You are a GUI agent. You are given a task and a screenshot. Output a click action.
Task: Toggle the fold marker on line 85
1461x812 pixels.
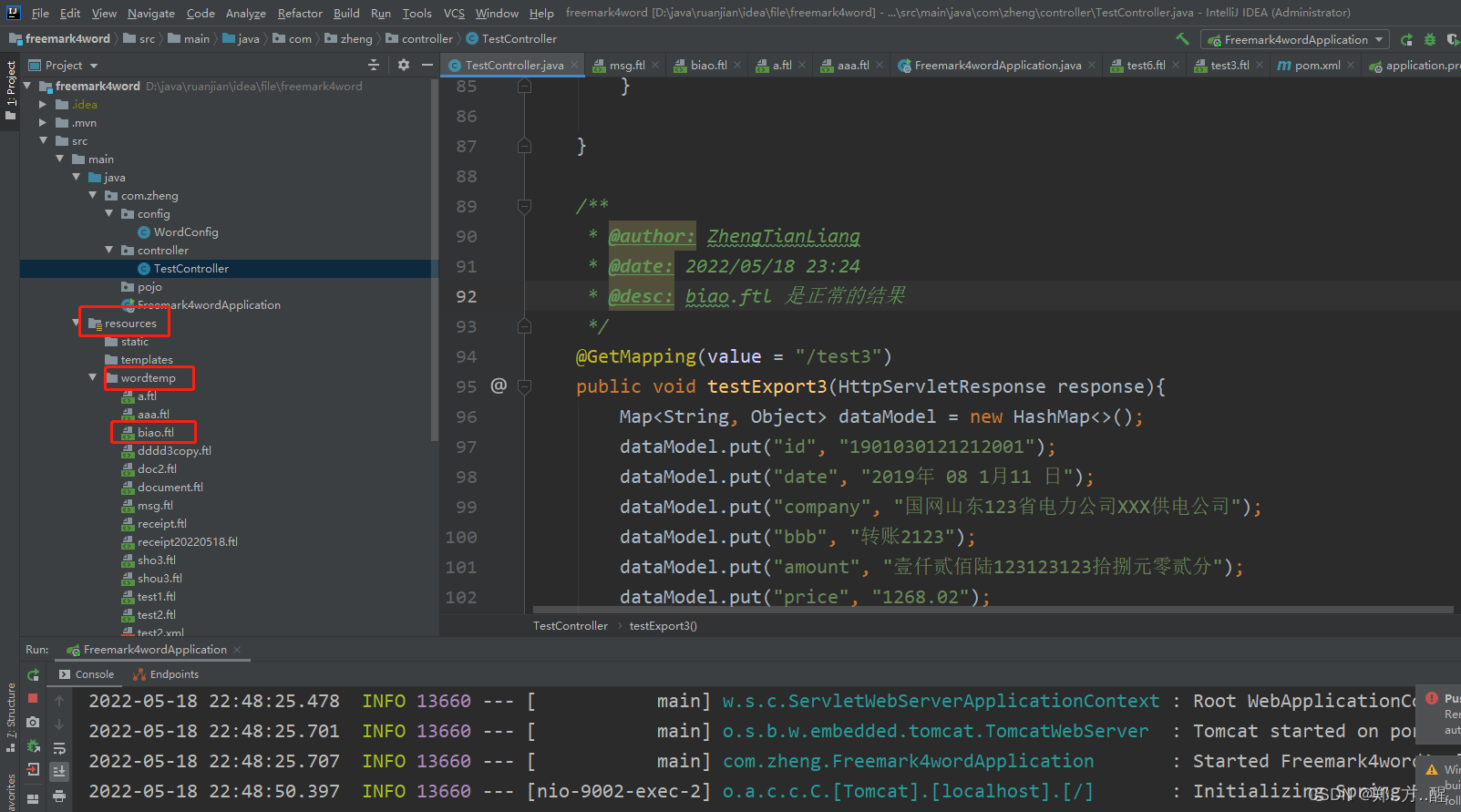pos(524,86)
